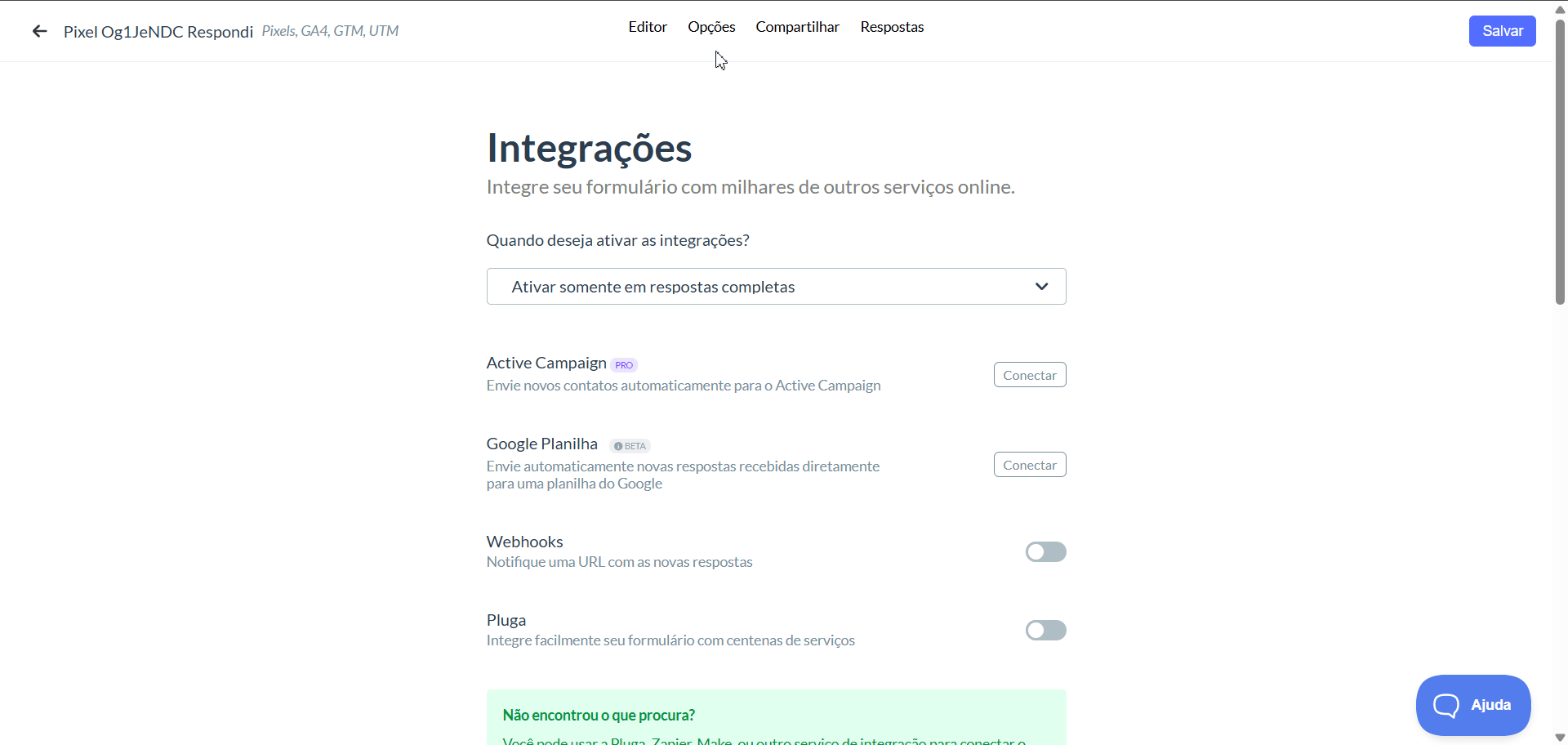Enable the Webhooks toggle
Image resolution: width=1568 pixels, height=745 pixels.
(1046, 552)
